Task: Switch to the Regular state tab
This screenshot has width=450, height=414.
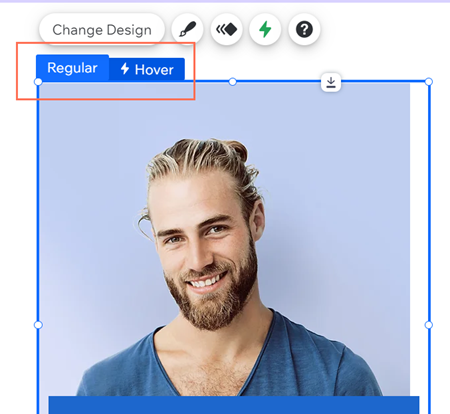Action: point(72,68)
